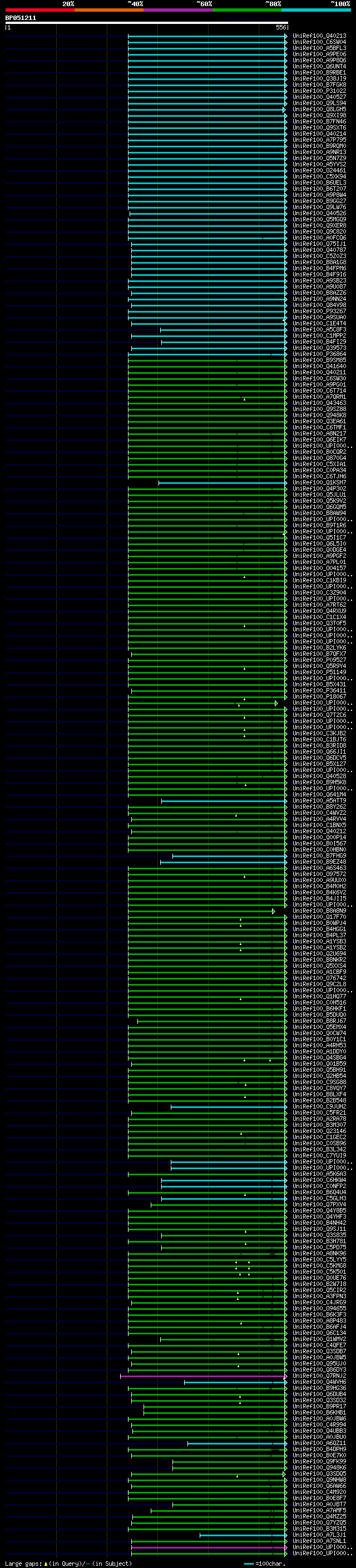This screenshot has width=356, height=1568.
Task: Select hit label UniRef100_P31022
Action: click(319, 91)
